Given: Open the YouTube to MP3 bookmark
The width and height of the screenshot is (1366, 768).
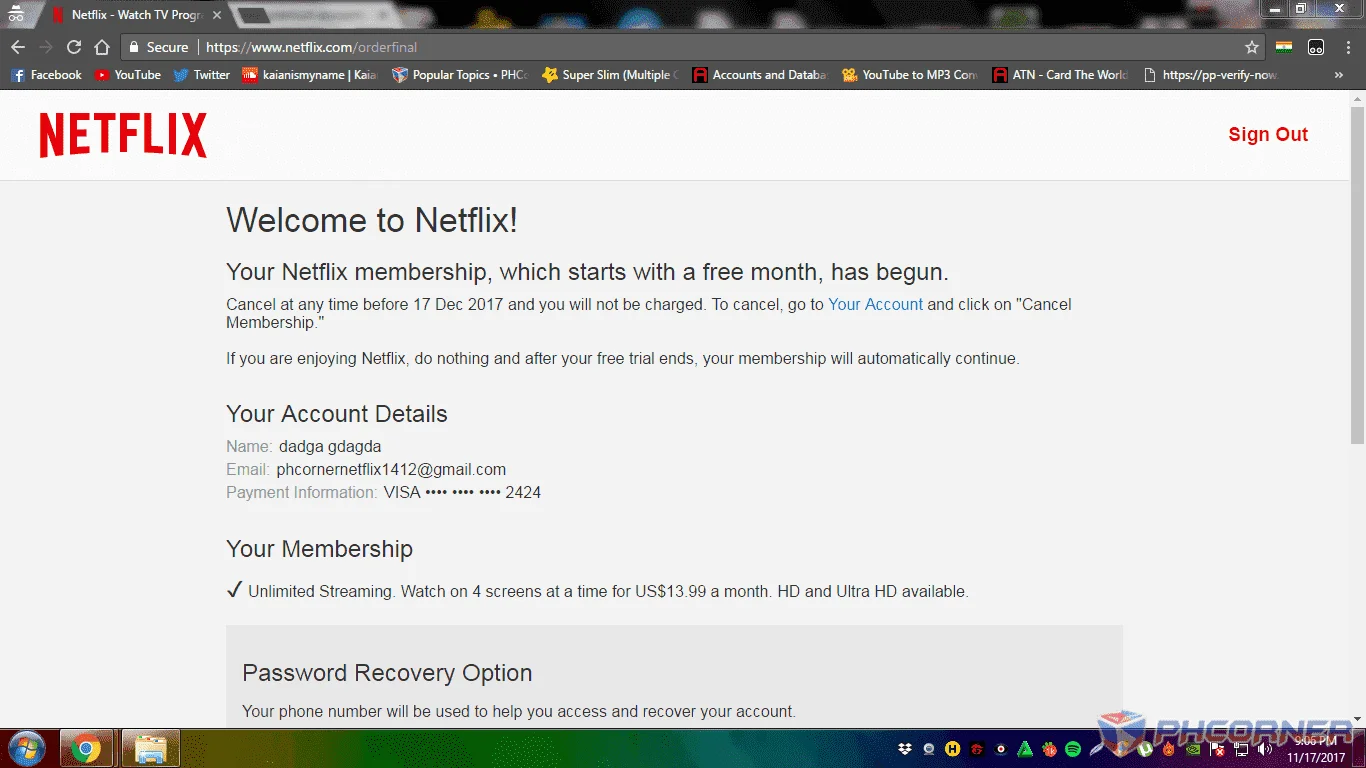Looking at the screenshot, I should click(x=910, y=75).
